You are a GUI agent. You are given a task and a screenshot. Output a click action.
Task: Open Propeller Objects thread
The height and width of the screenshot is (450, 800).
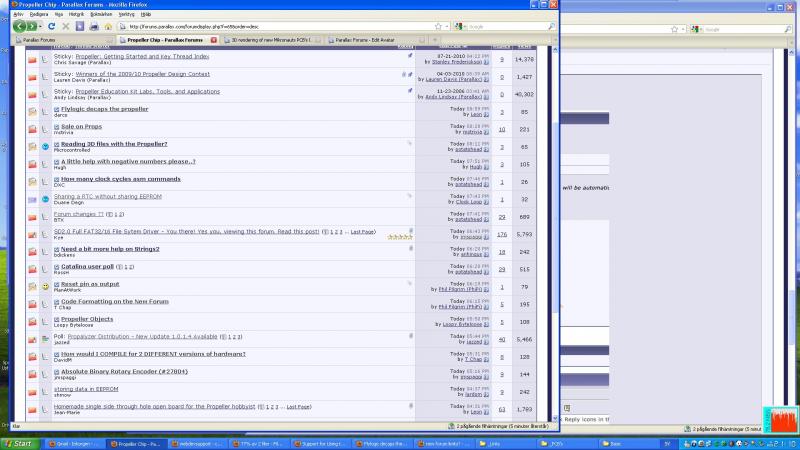pyautogui.click(x=87, y=319)
